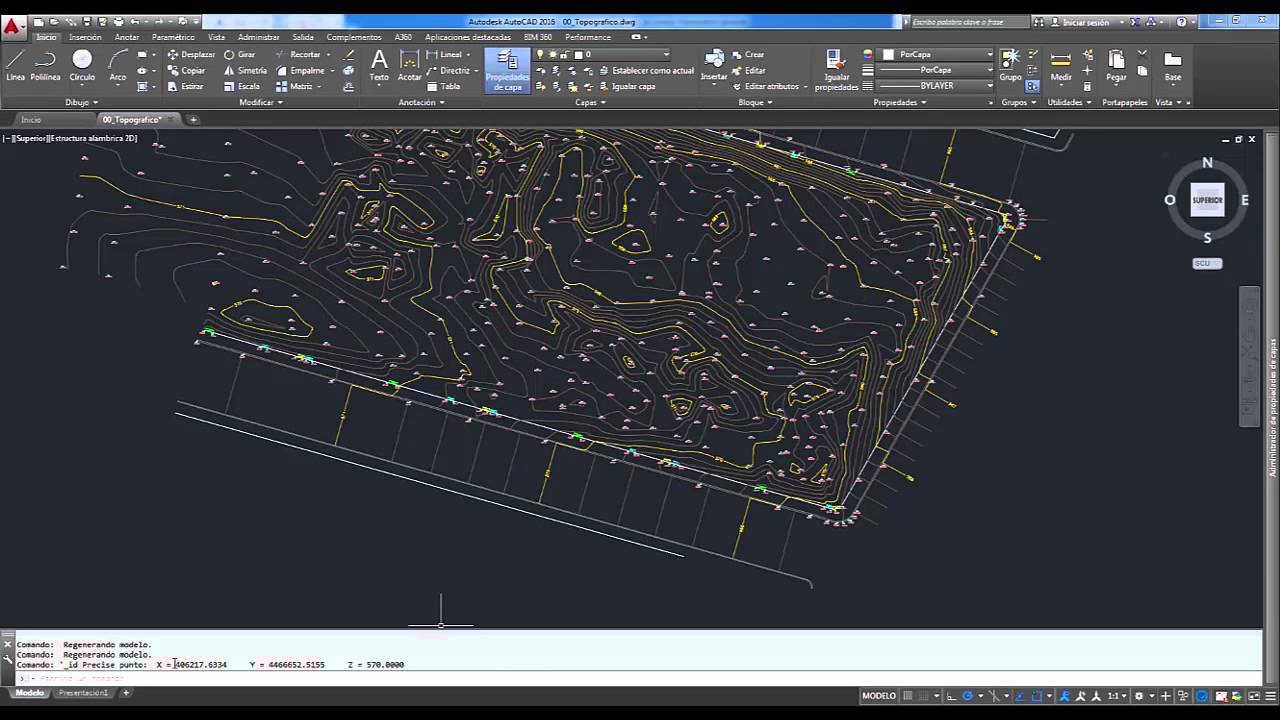This screenshot has width=1280, height=720.
Task: Click the layer 0 color swatch
Action: [578, 55]
